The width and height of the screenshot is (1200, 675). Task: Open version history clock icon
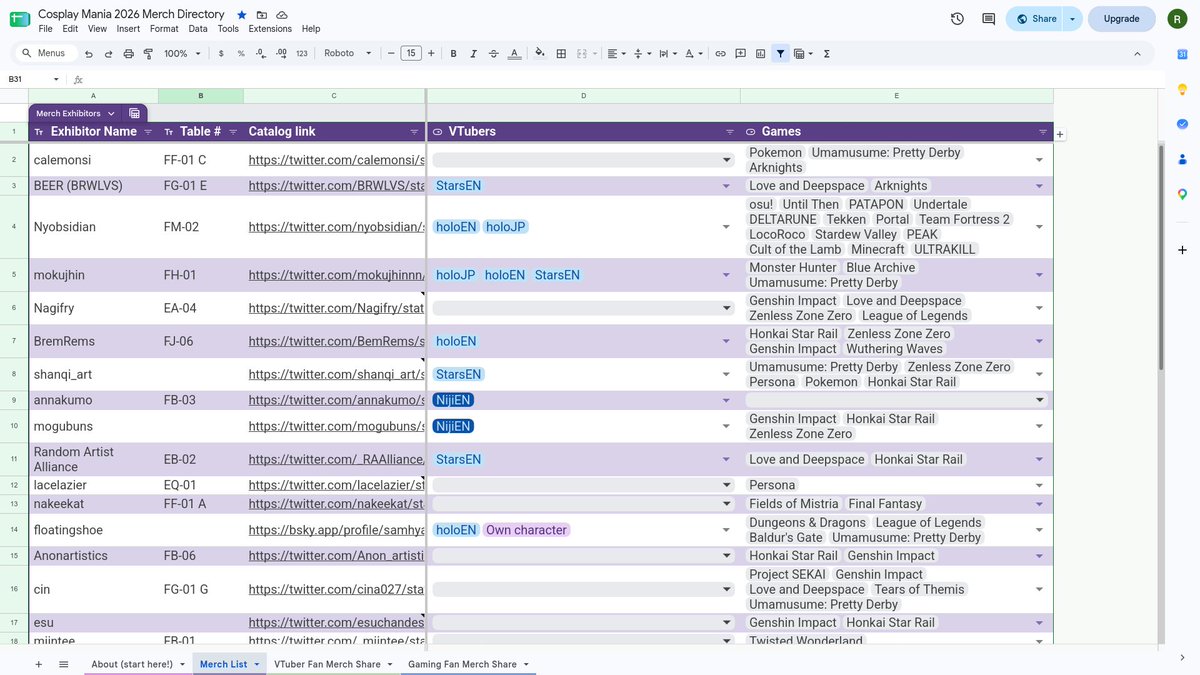pos(957,18)
